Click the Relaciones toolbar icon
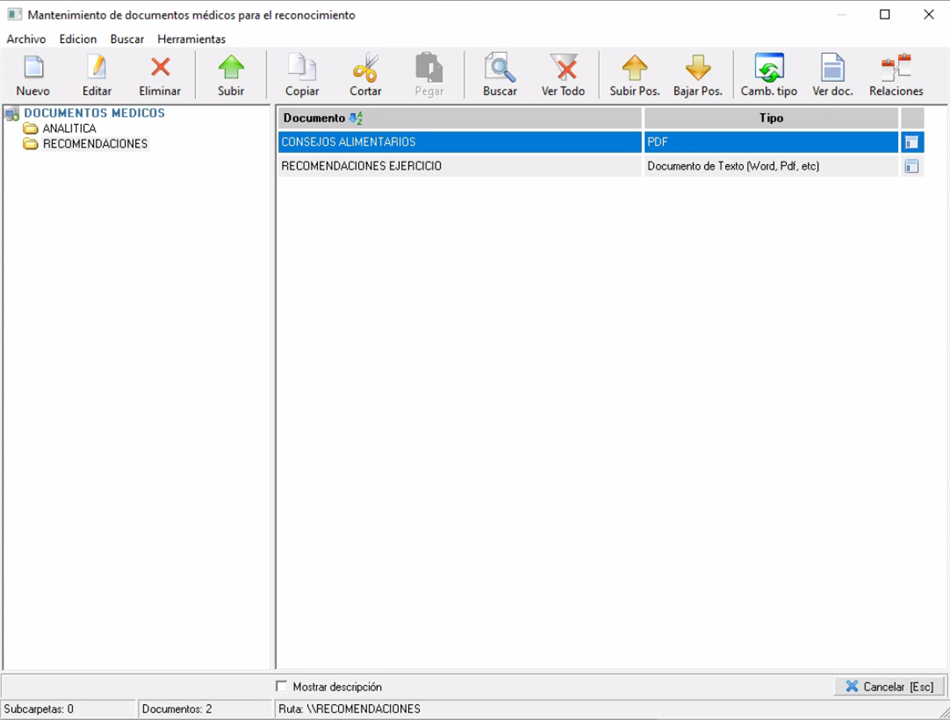The image size is (950, 720). pos(896,69)
